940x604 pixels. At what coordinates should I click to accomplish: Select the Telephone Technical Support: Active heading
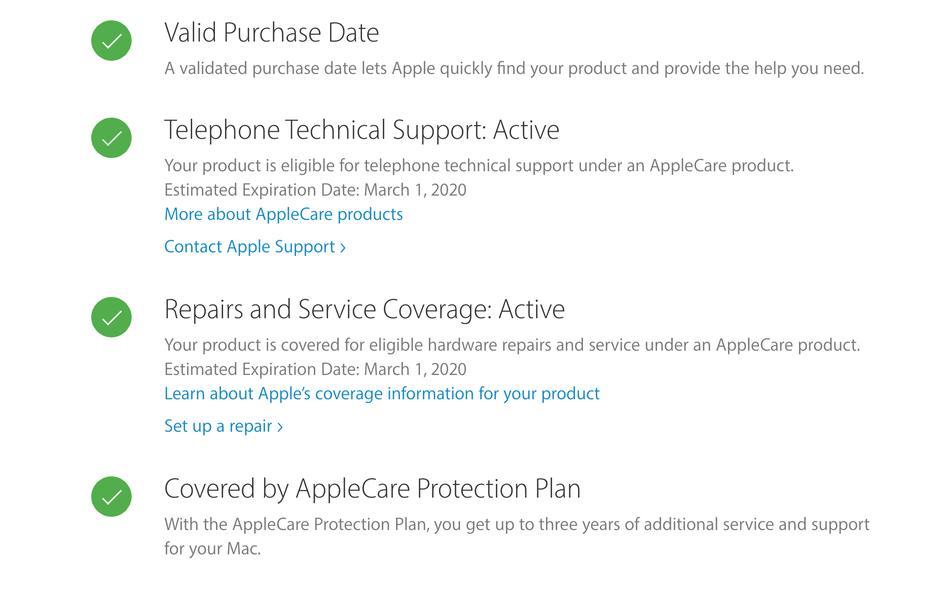pos(362,130)
